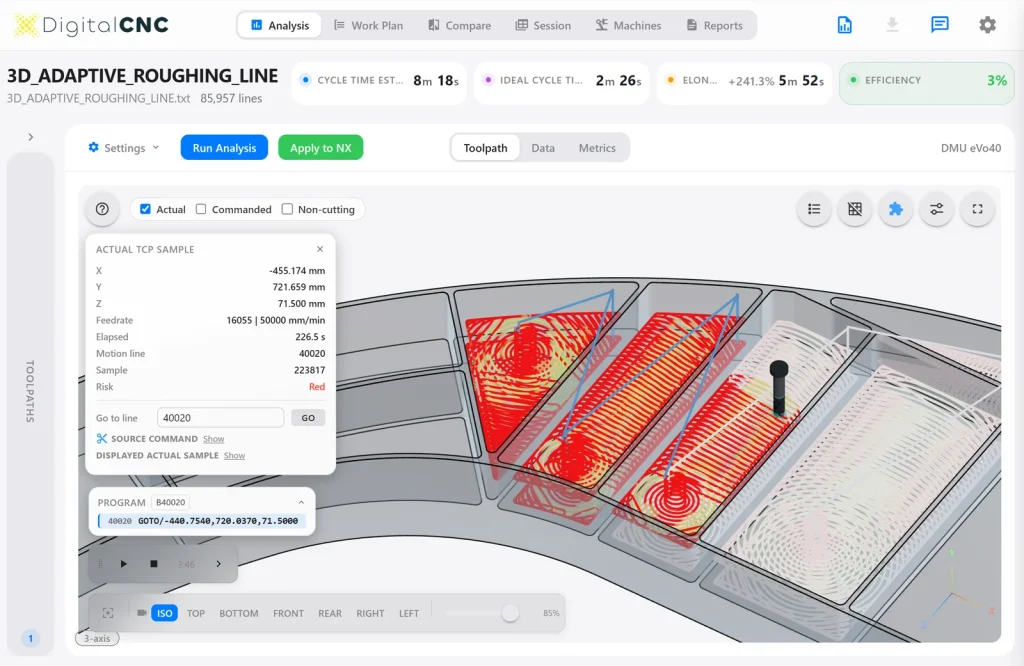Click the DMU eVo40 machine label

[970, 148]
